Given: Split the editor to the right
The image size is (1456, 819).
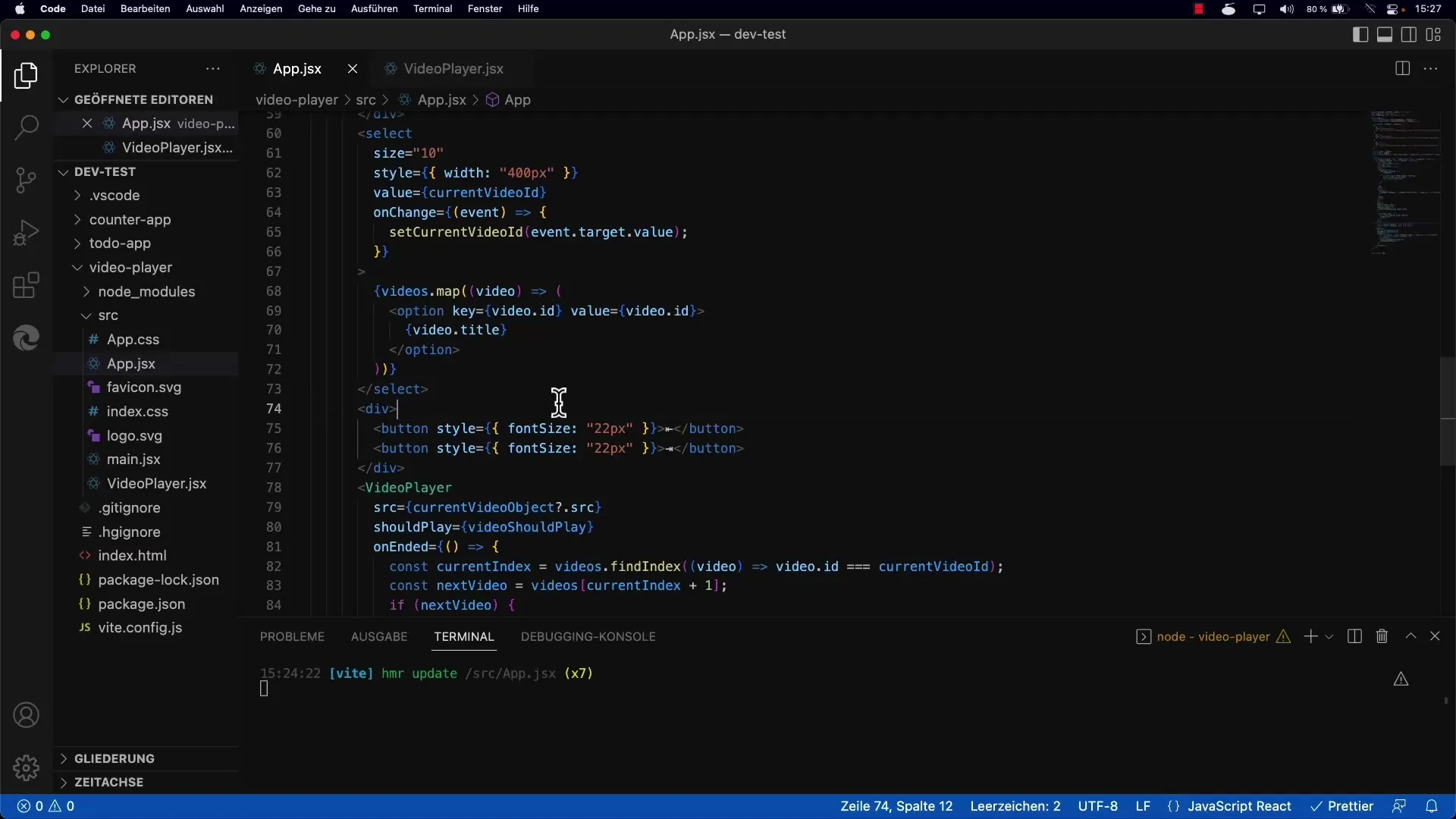Looking at the screenshot, I should [1402, 69].
